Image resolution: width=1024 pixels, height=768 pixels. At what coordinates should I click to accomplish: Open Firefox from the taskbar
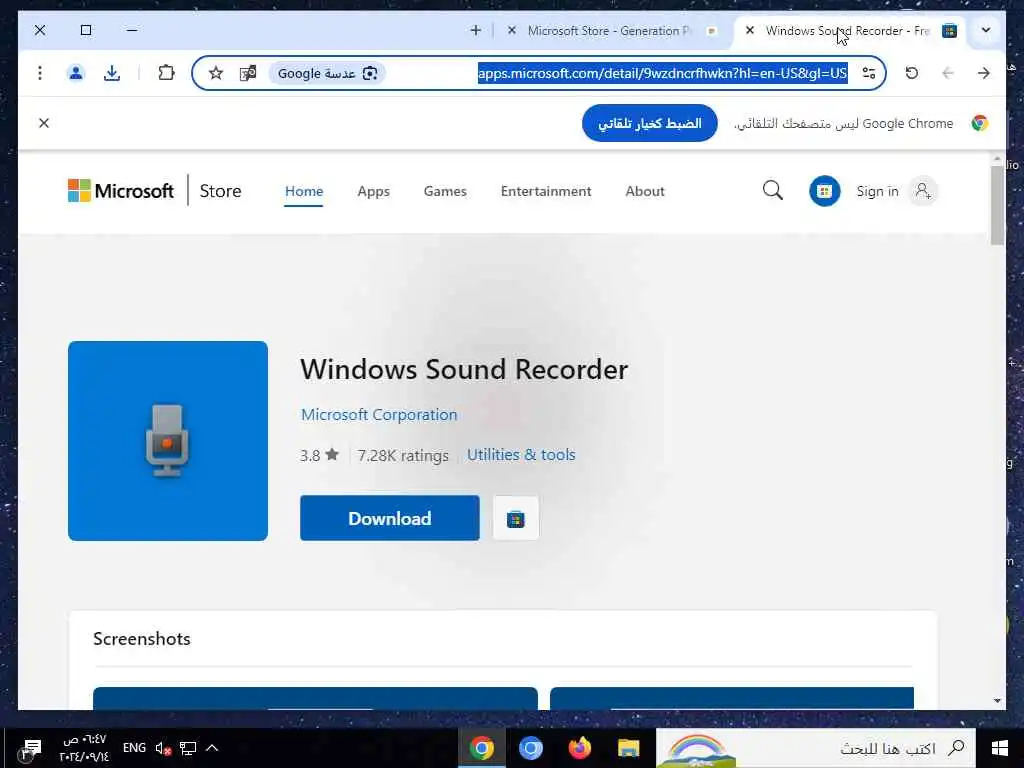click(579, 748)
